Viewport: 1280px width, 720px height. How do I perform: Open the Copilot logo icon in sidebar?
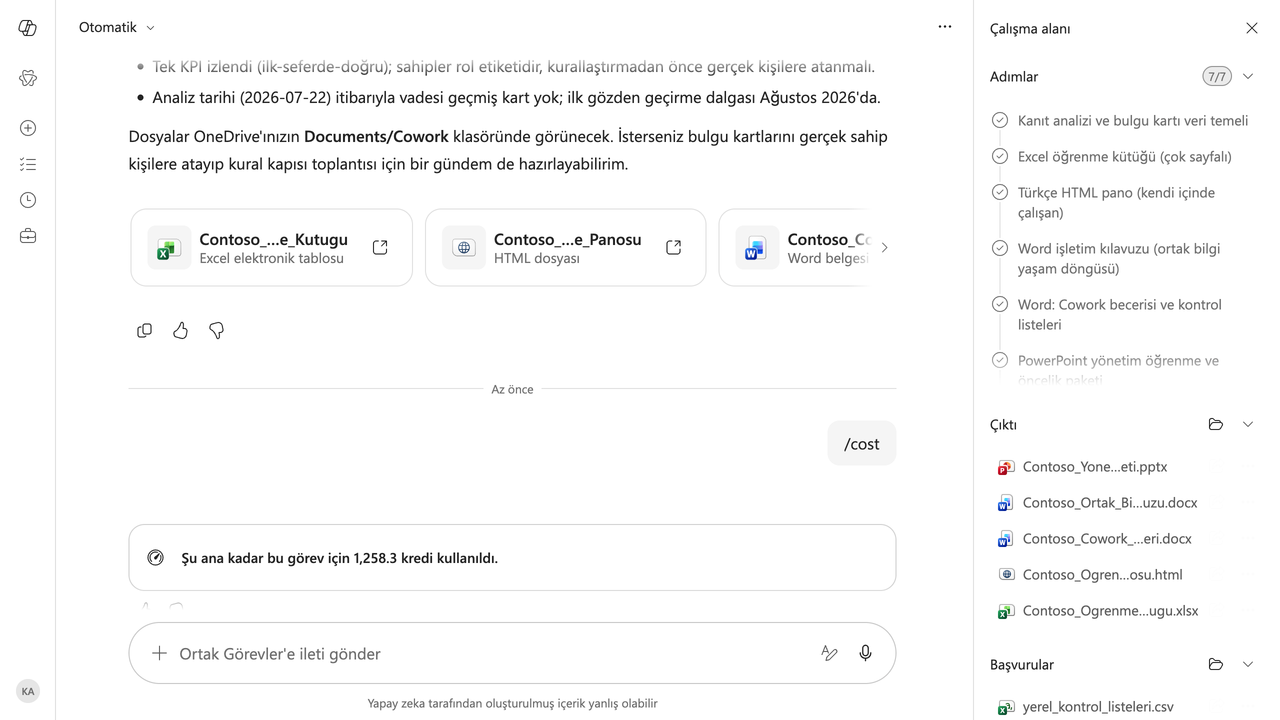(28, 28)
